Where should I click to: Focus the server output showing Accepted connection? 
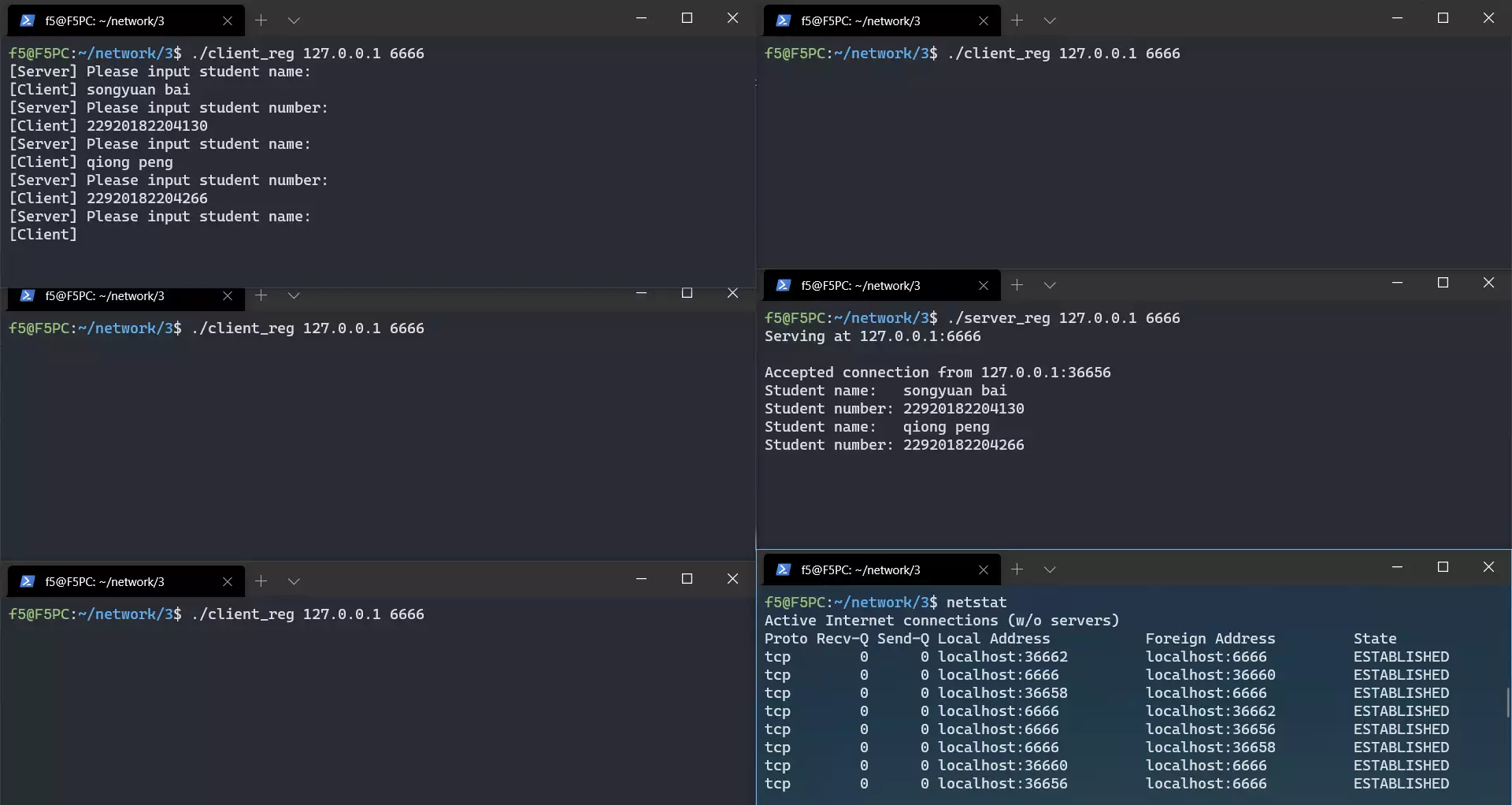pyautogui.click(x=937, y=373)
